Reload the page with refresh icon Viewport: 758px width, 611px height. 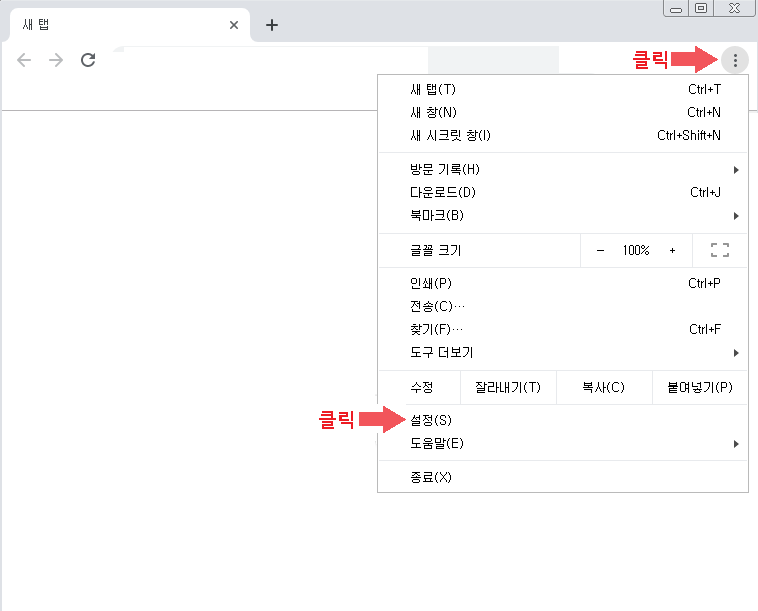pyautogui.click(x=88, y=60)
